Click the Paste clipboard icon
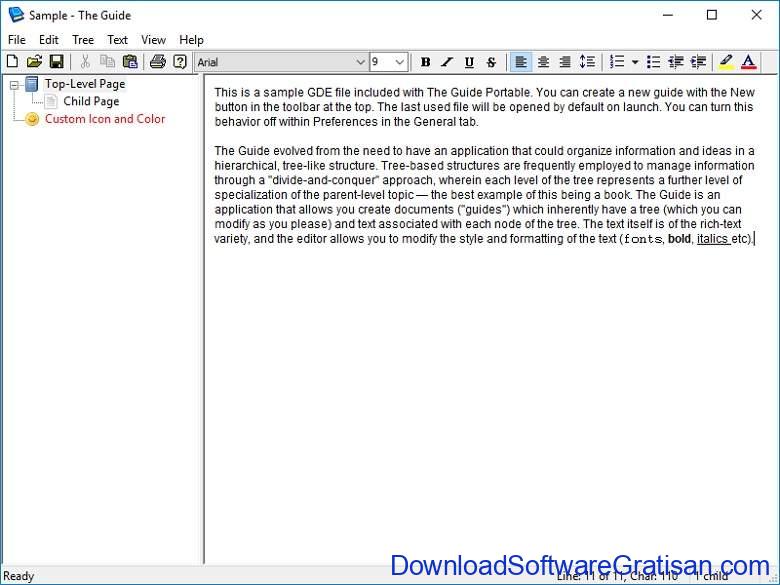780x585 pixels. point(129,62)
